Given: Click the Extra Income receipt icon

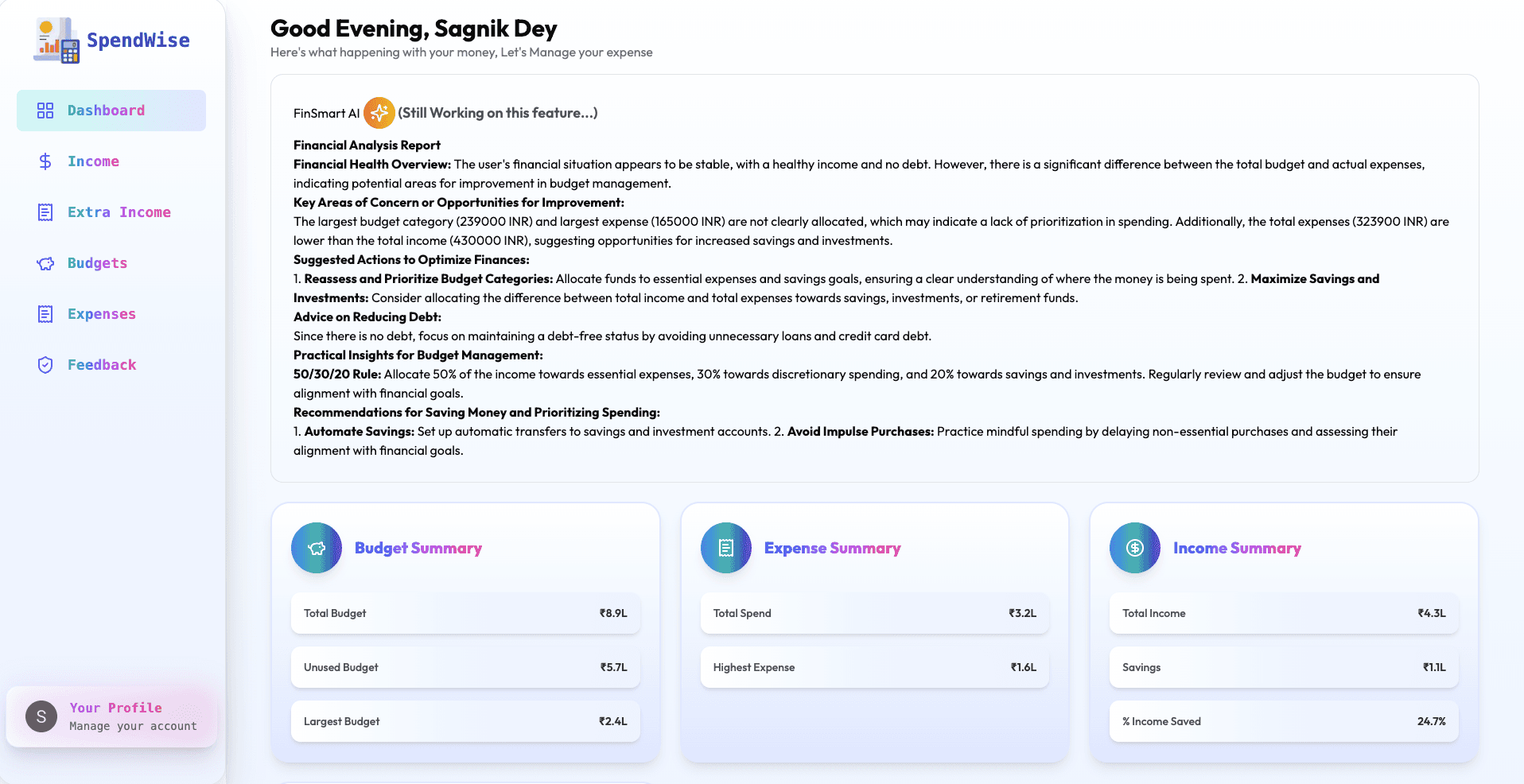Looking at the screenshot, I should pos(45,212).
